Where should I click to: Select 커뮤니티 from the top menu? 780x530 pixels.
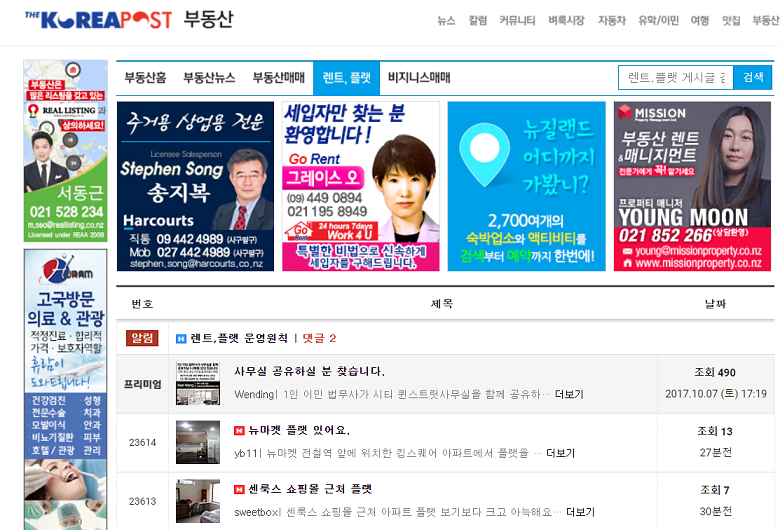517,20
